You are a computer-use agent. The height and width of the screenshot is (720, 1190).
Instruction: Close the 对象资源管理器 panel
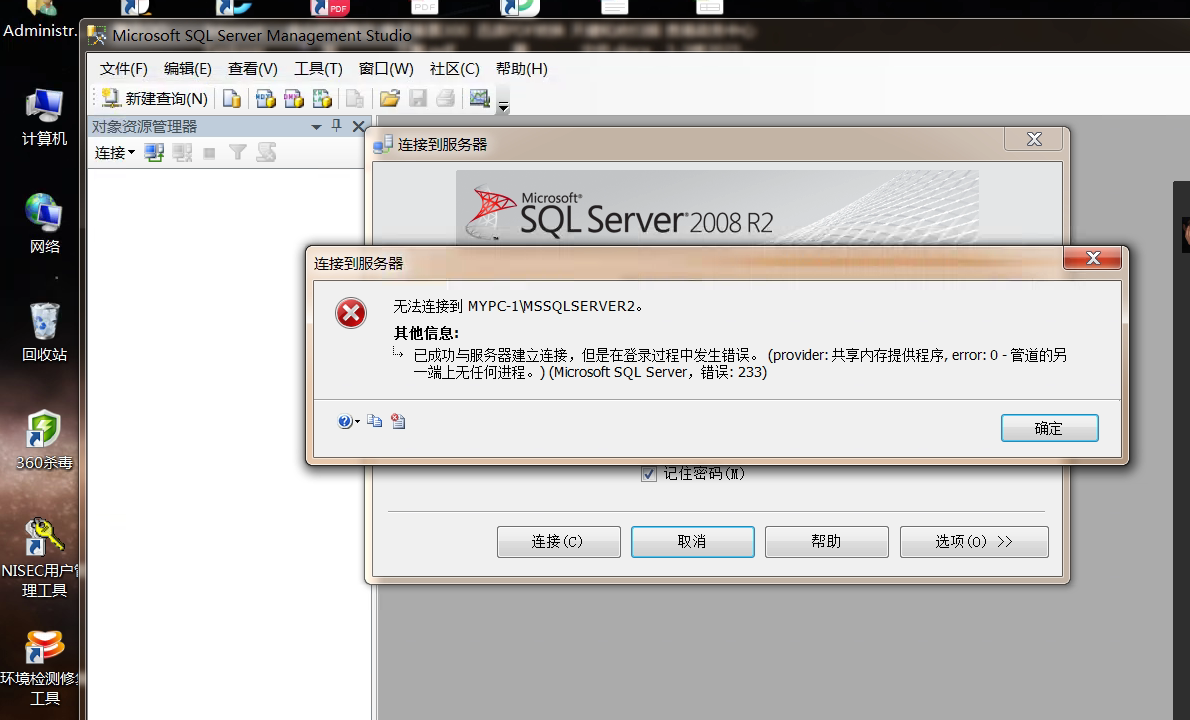pyautogui.click(x=358, y=127)
